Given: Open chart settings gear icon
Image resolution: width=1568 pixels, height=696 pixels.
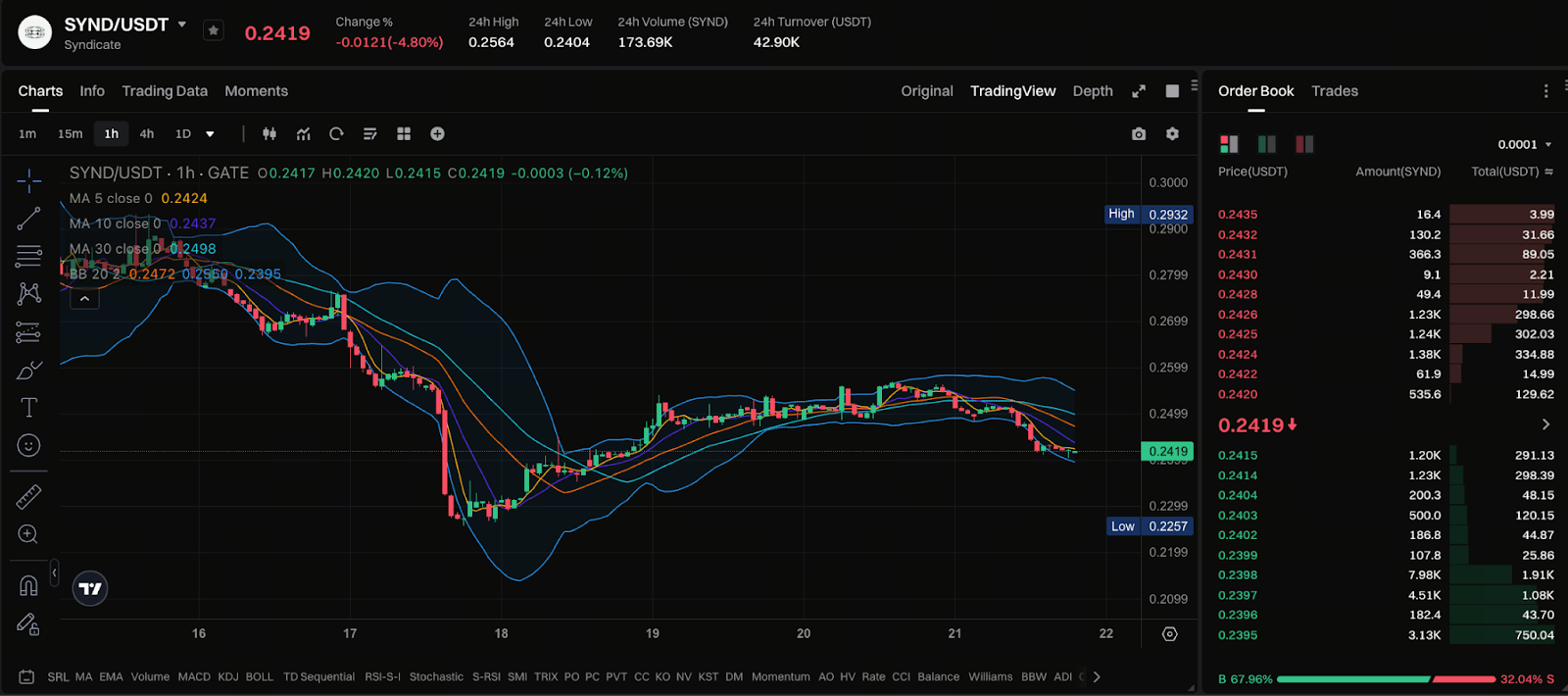Looking at the screenshot, I should [1172, 134].
